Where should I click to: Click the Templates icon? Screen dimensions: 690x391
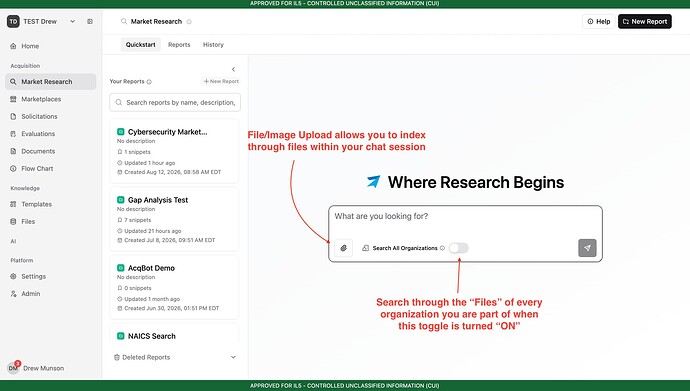13,204
